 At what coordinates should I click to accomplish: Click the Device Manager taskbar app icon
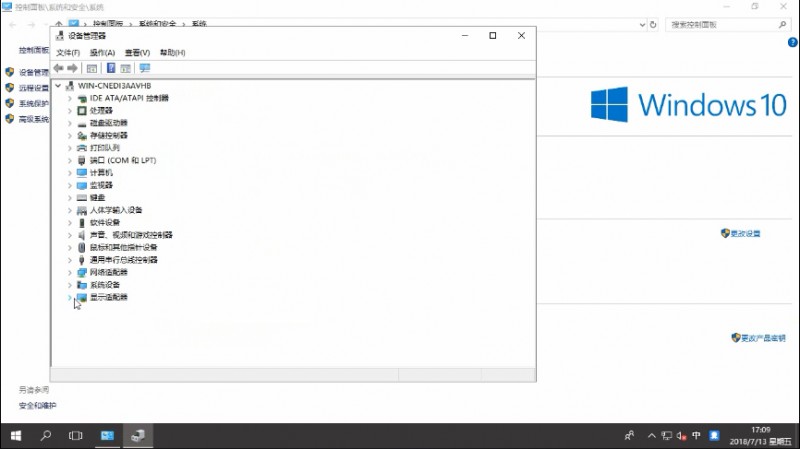coord(138,436)
